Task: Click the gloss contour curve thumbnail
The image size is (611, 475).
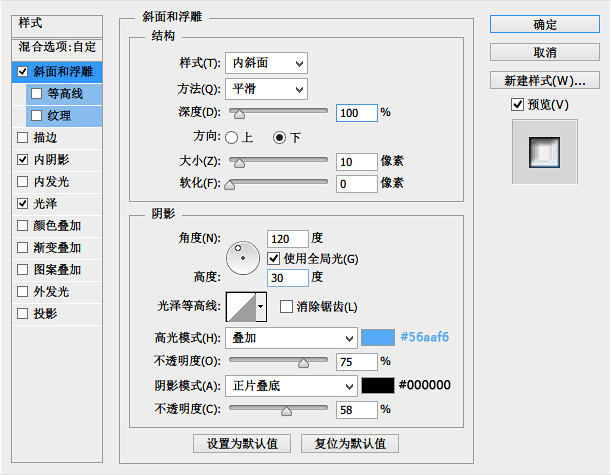Action: [x=241, y=307]
